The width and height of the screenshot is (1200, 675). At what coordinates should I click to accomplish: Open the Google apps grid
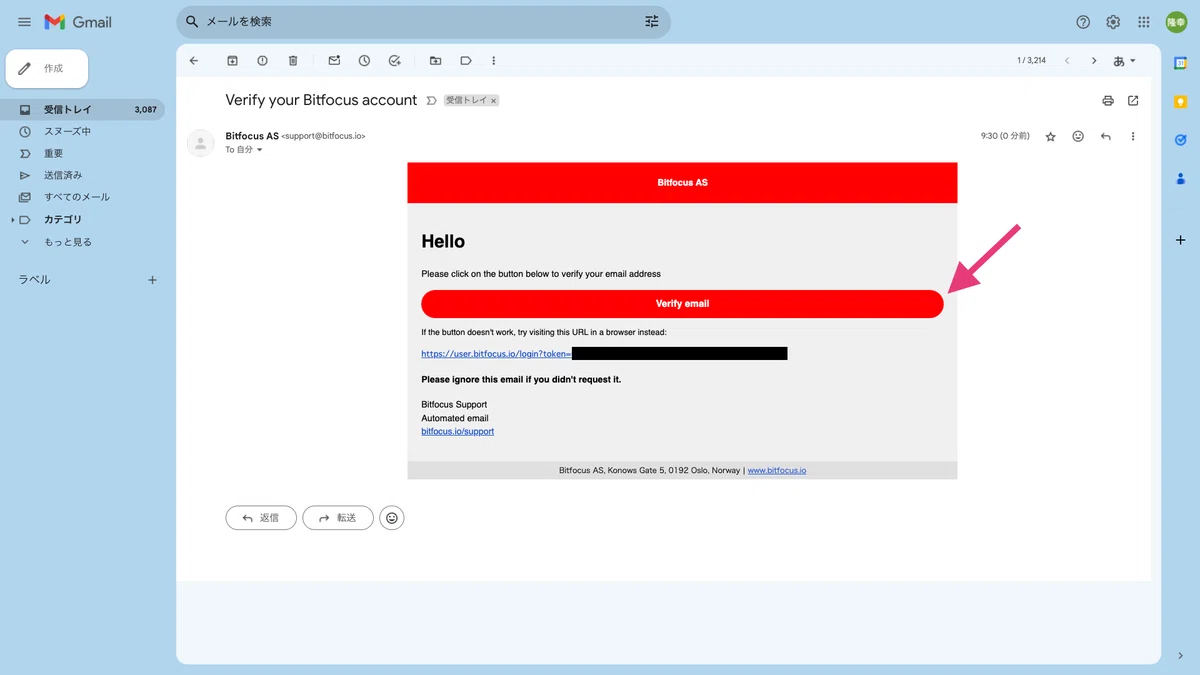(x=1144, y=22)
